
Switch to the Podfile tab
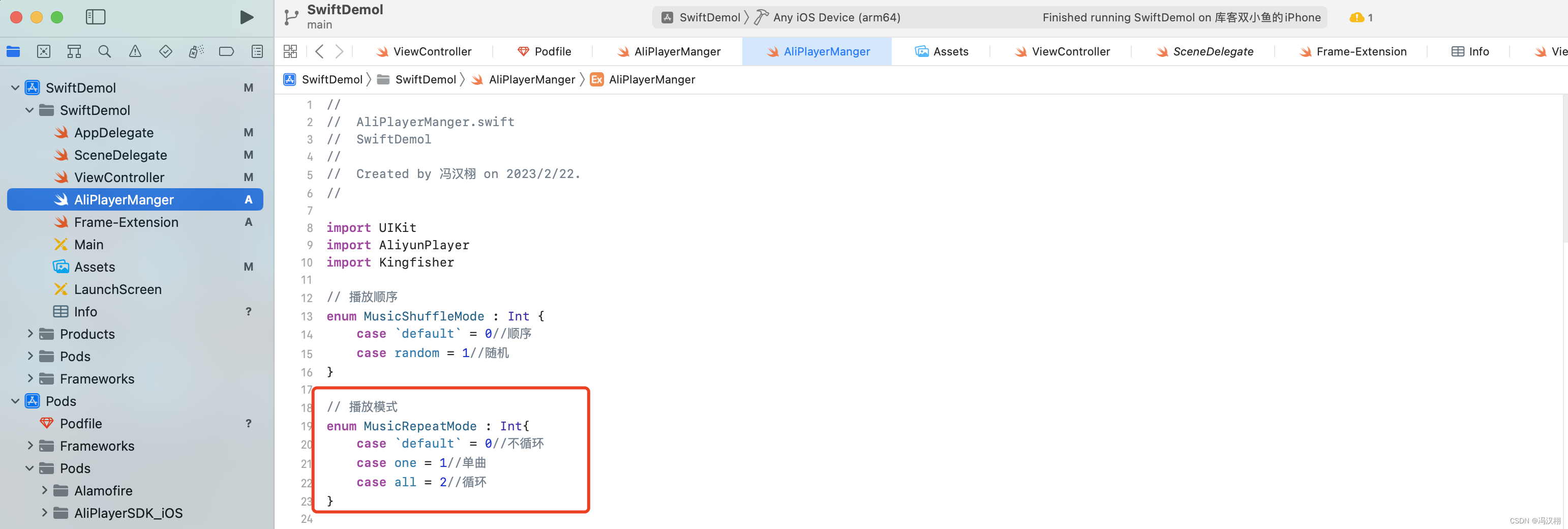(544, 52)
